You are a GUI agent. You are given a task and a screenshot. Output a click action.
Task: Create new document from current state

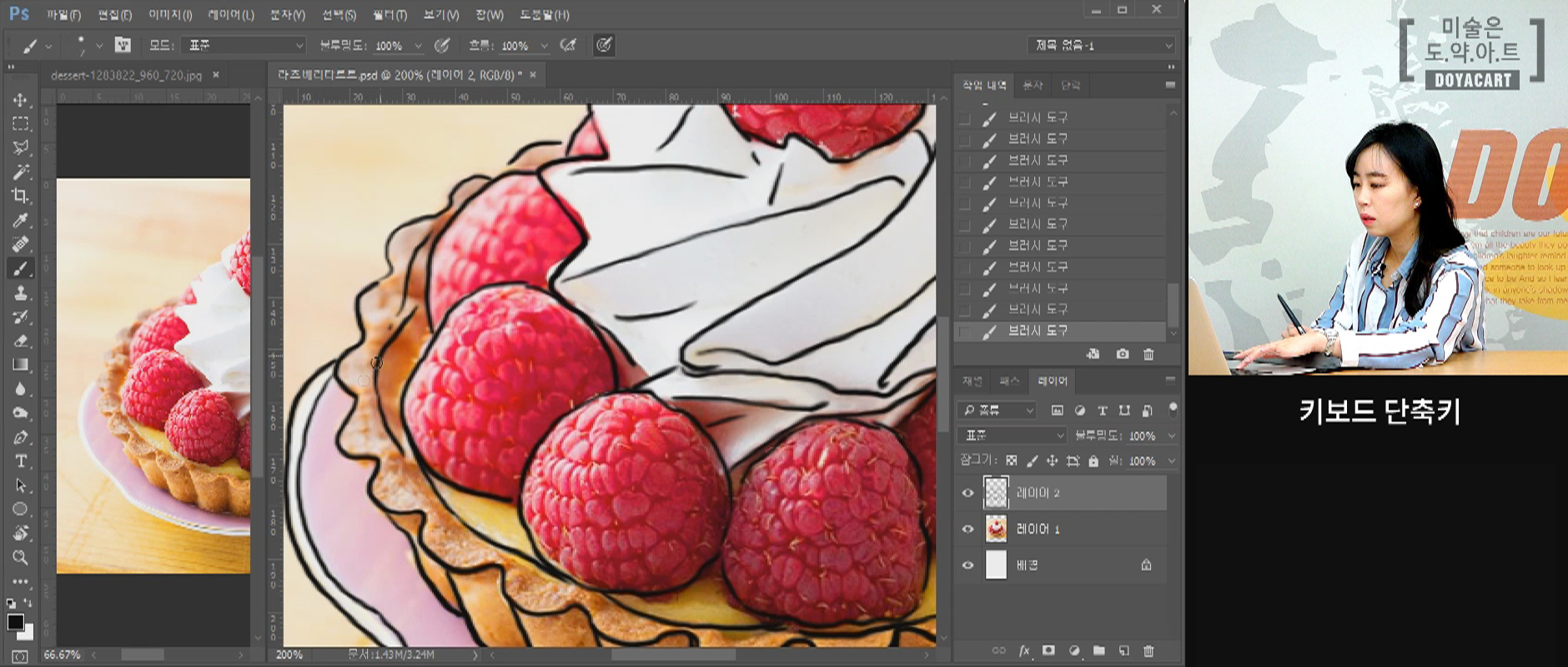tap(1093, 354)
